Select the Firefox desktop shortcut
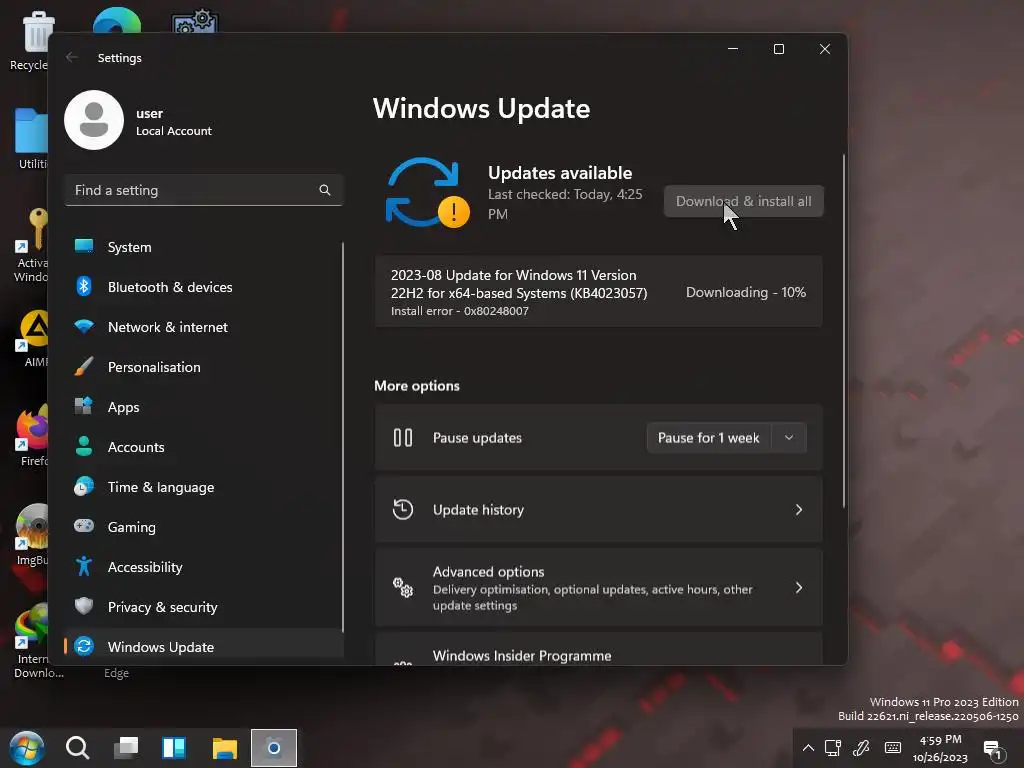 (x=33, y=436)
